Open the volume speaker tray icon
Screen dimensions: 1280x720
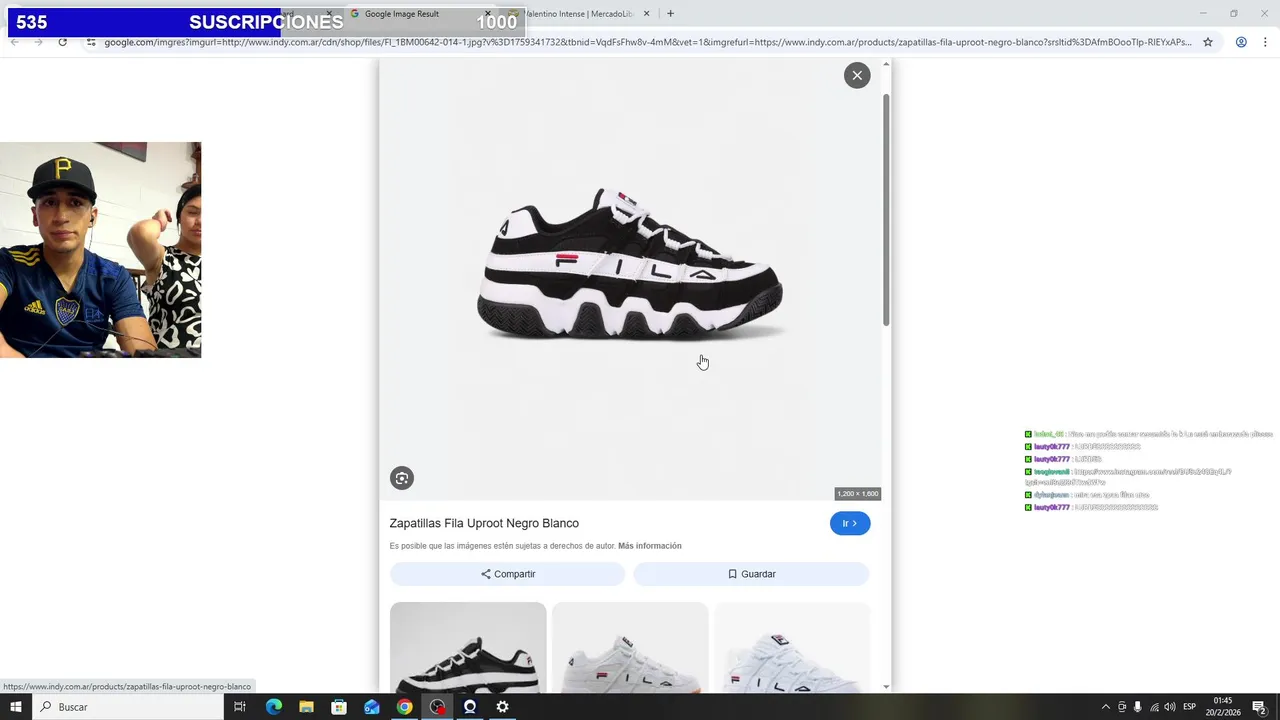[x=1170, y=707]
